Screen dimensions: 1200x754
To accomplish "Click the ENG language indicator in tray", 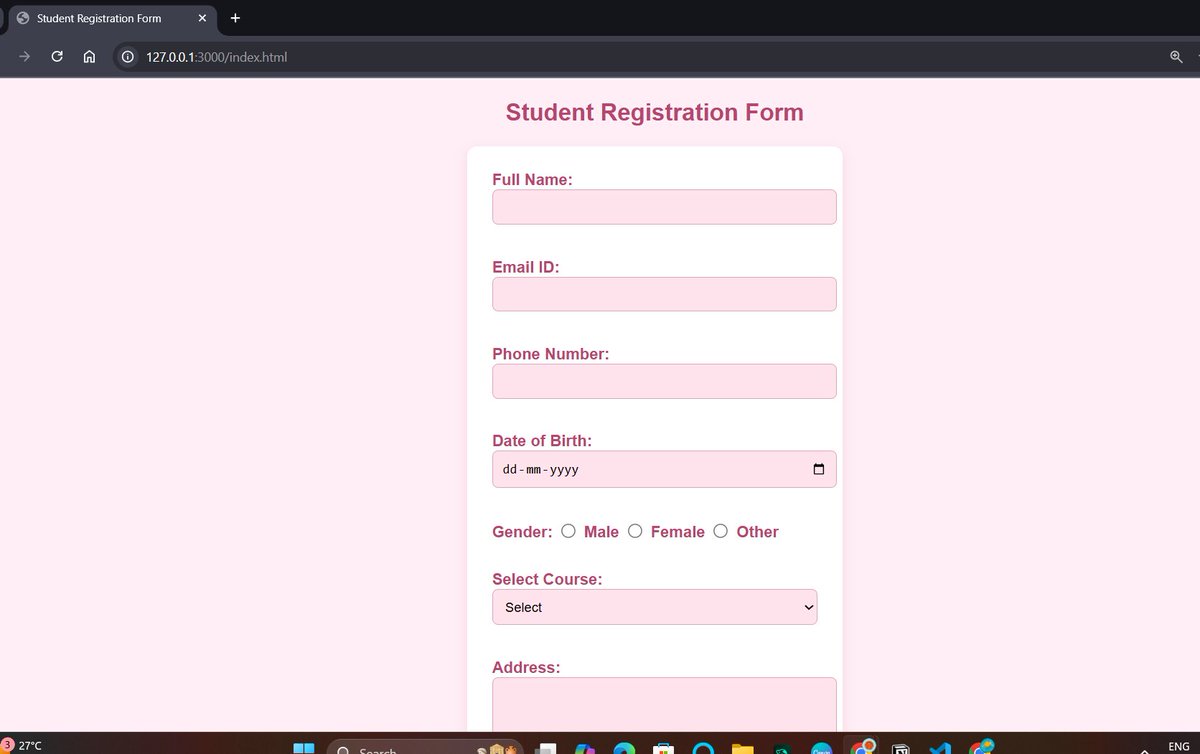I will coord(1178,746).
